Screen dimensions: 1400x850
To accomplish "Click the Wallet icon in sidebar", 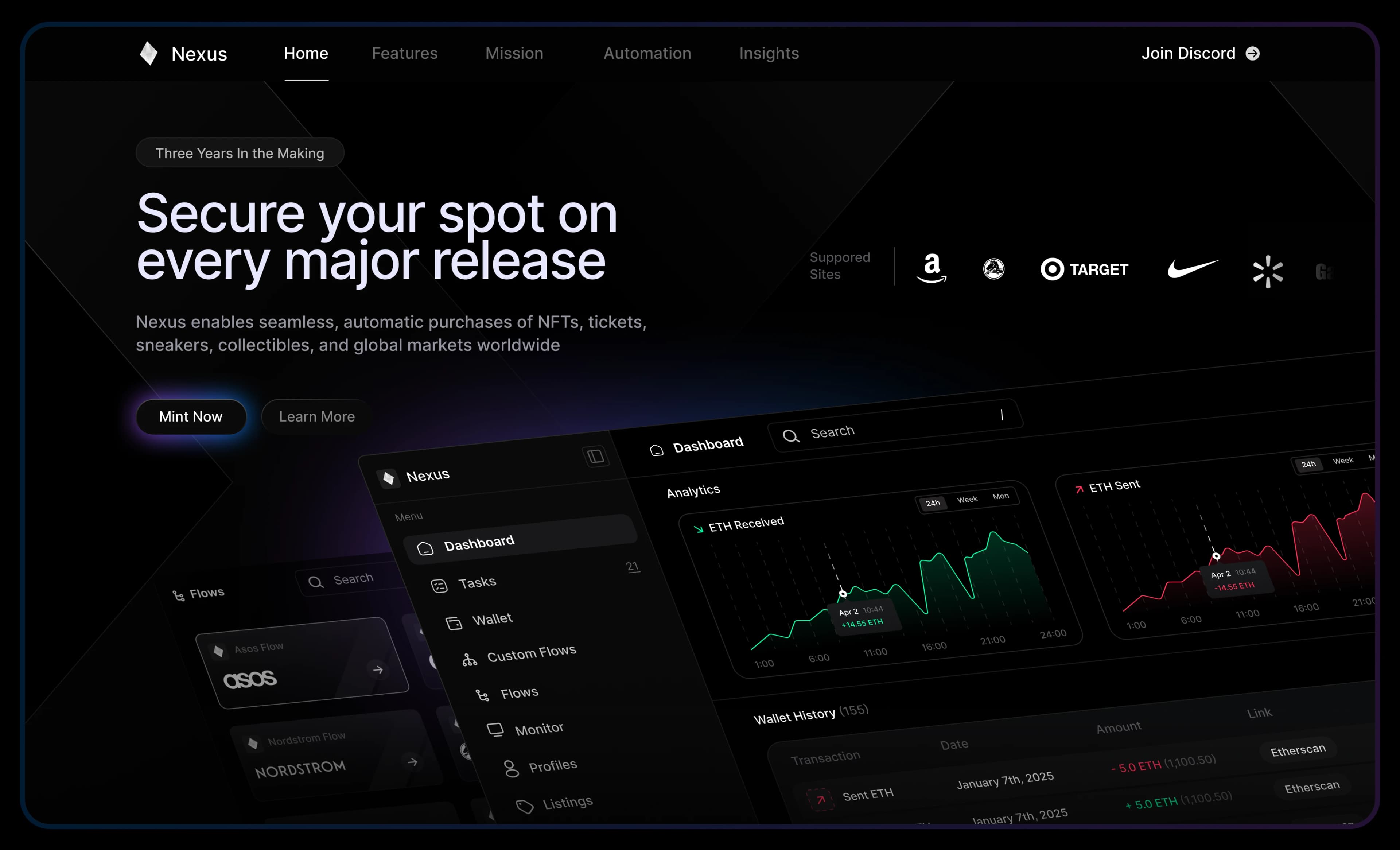I will point(454,623).
